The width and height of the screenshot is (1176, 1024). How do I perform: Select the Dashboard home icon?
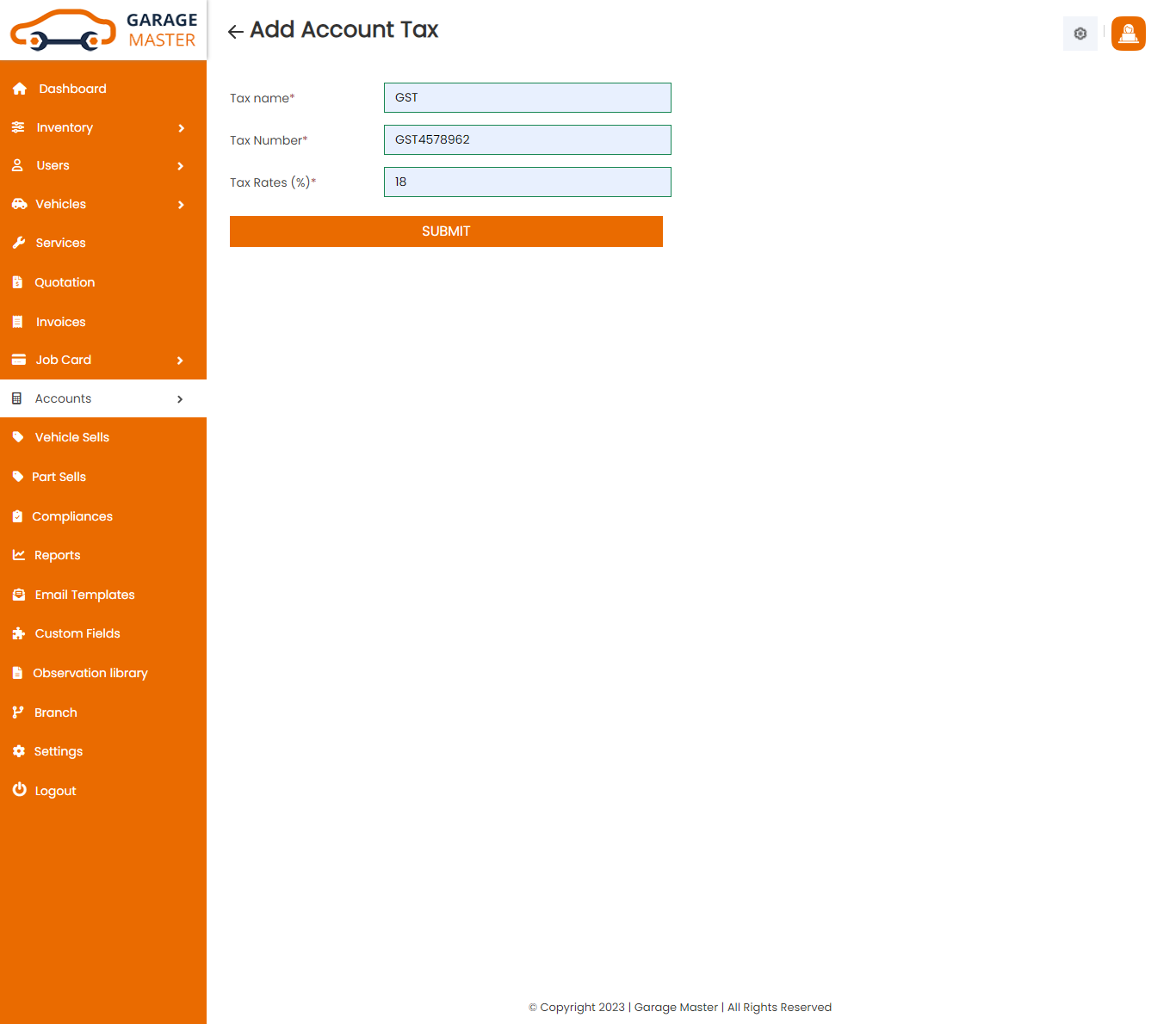pyautogui.click(x=19, y=88)
